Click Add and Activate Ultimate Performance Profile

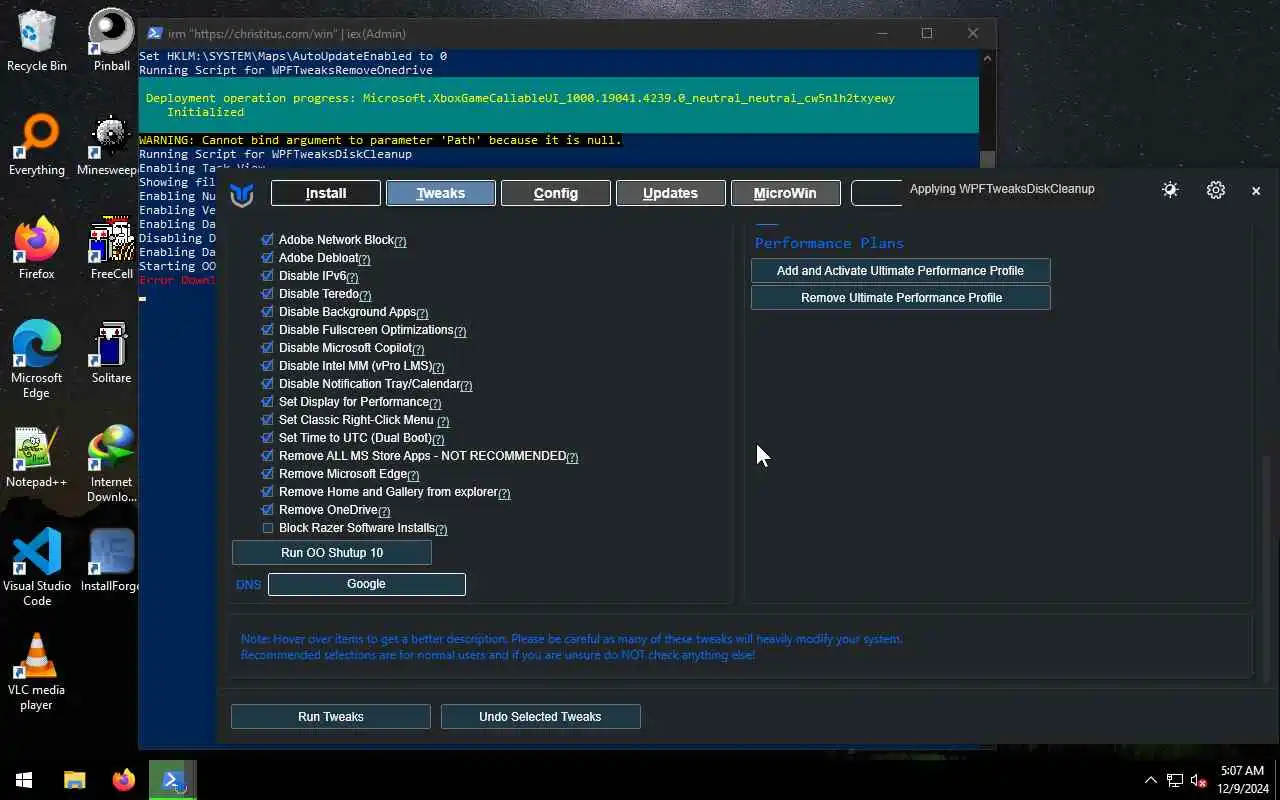pos(901,271)
